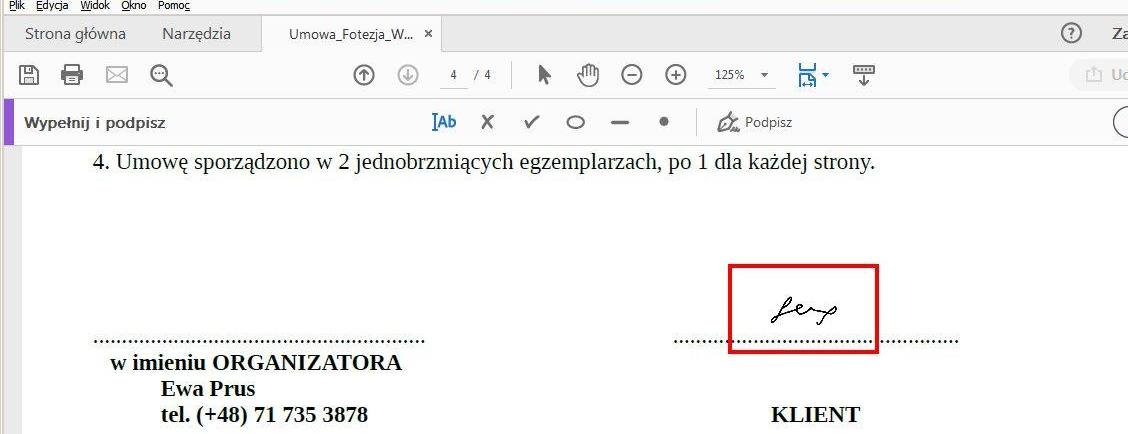Select the Add text IAb tool
Viewport: 1128px width, 434px height.
444,122
